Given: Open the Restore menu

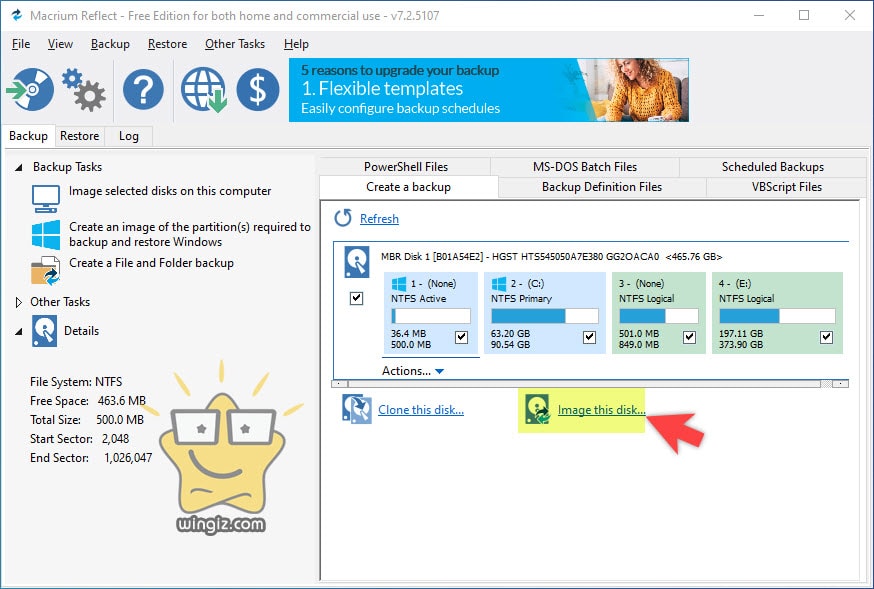Looking at the screenshot, I should coord(167,44).
